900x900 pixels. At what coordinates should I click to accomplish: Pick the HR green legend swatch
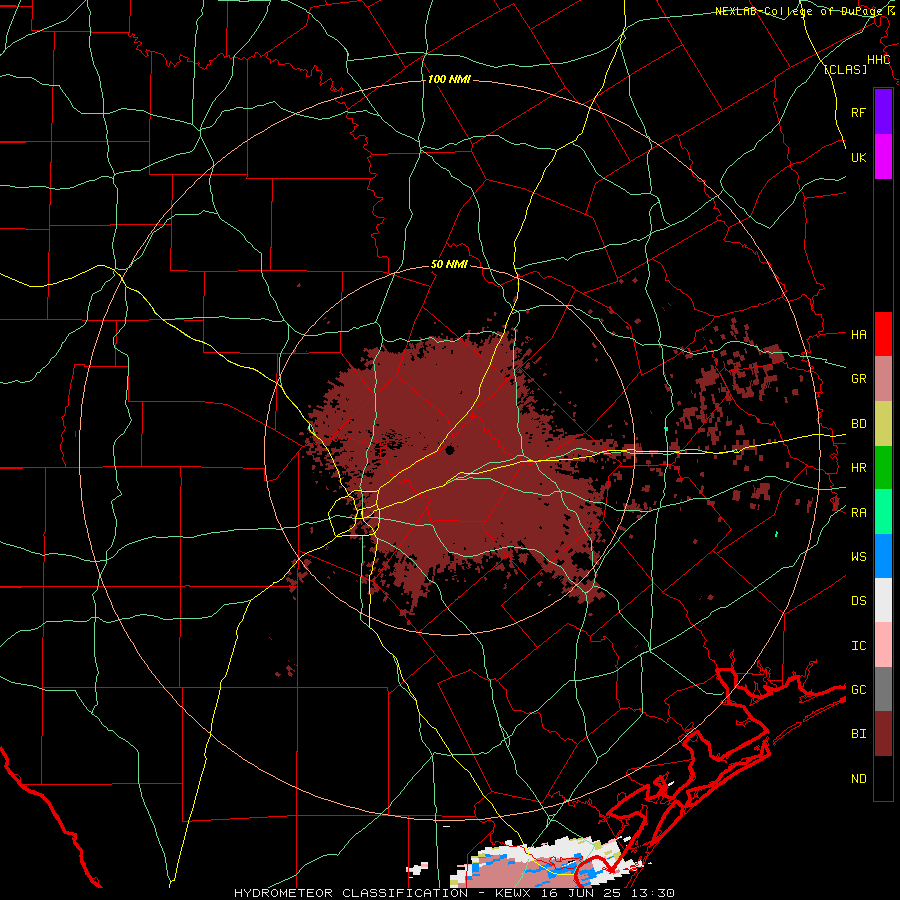883,467
